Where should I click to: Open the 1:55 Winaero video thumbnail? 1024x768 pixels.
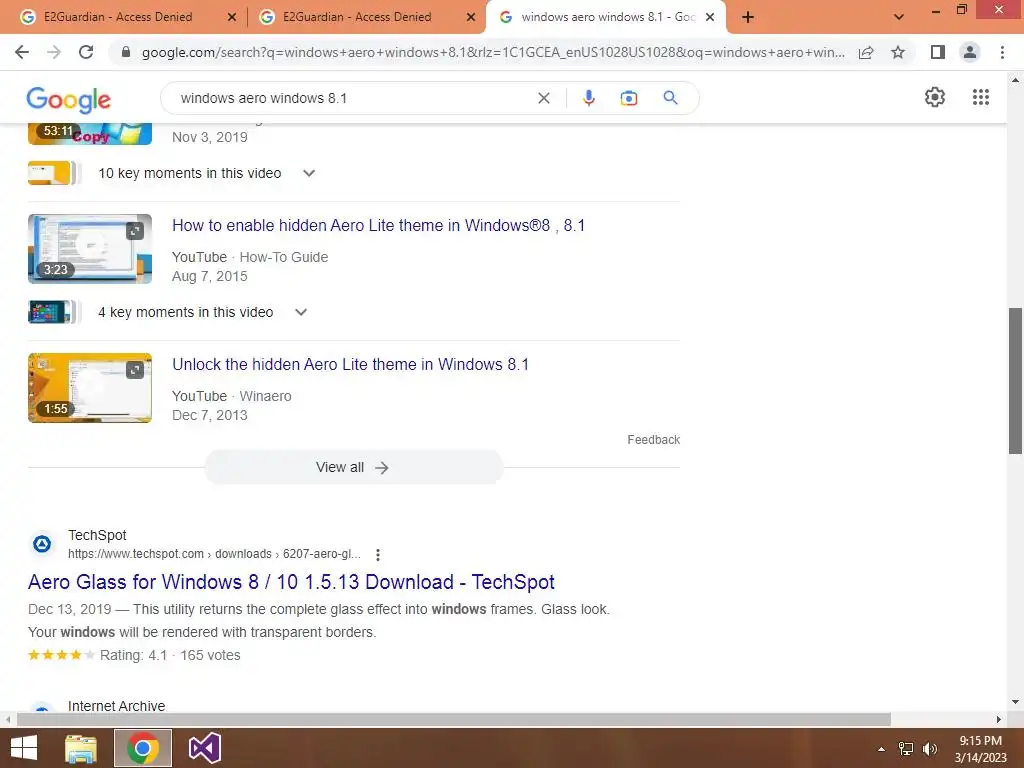[90, 388]
